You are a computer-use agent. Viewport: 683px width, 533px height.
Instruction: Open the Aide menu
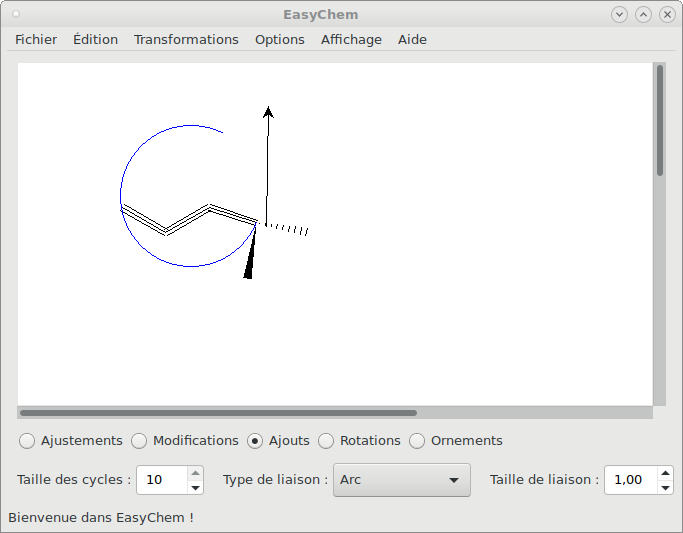(412, 40)
